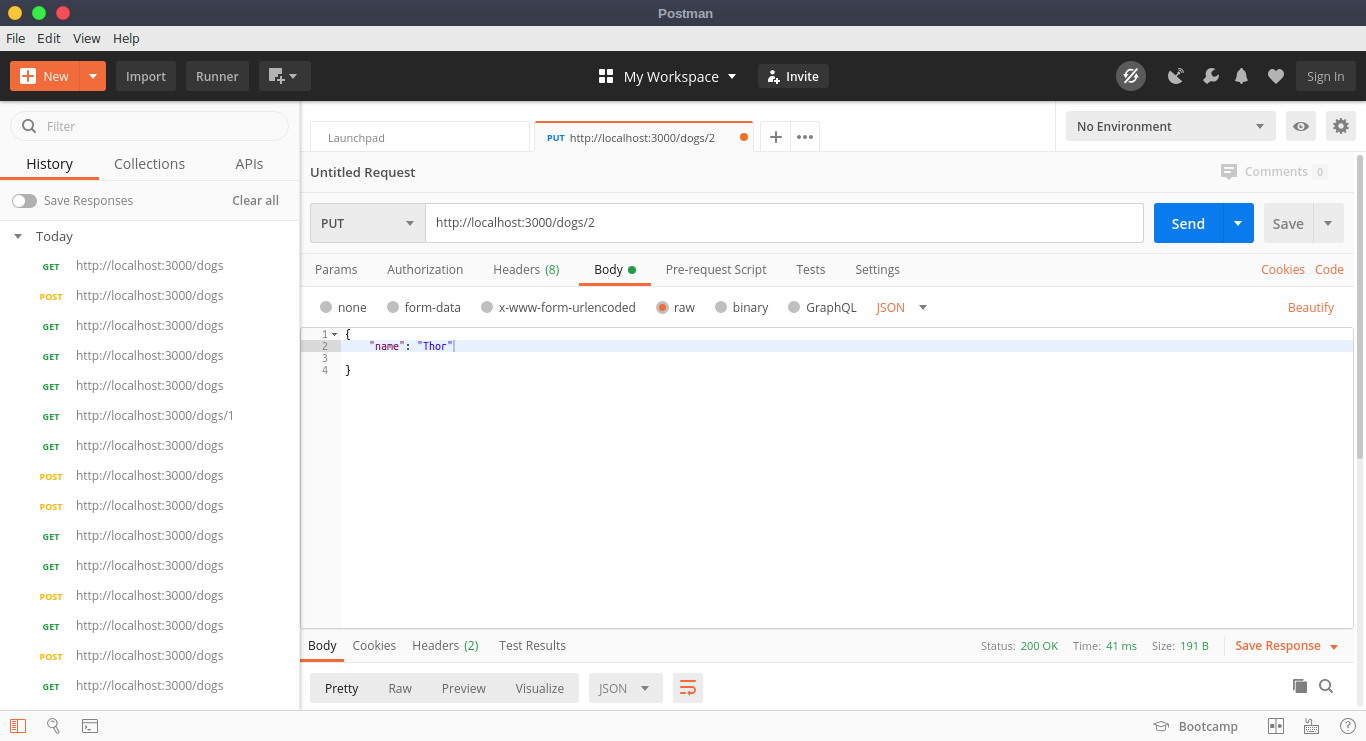Copy the response with the copy icon
The width and height of the screenshot is (1366, 741).
1300,686
